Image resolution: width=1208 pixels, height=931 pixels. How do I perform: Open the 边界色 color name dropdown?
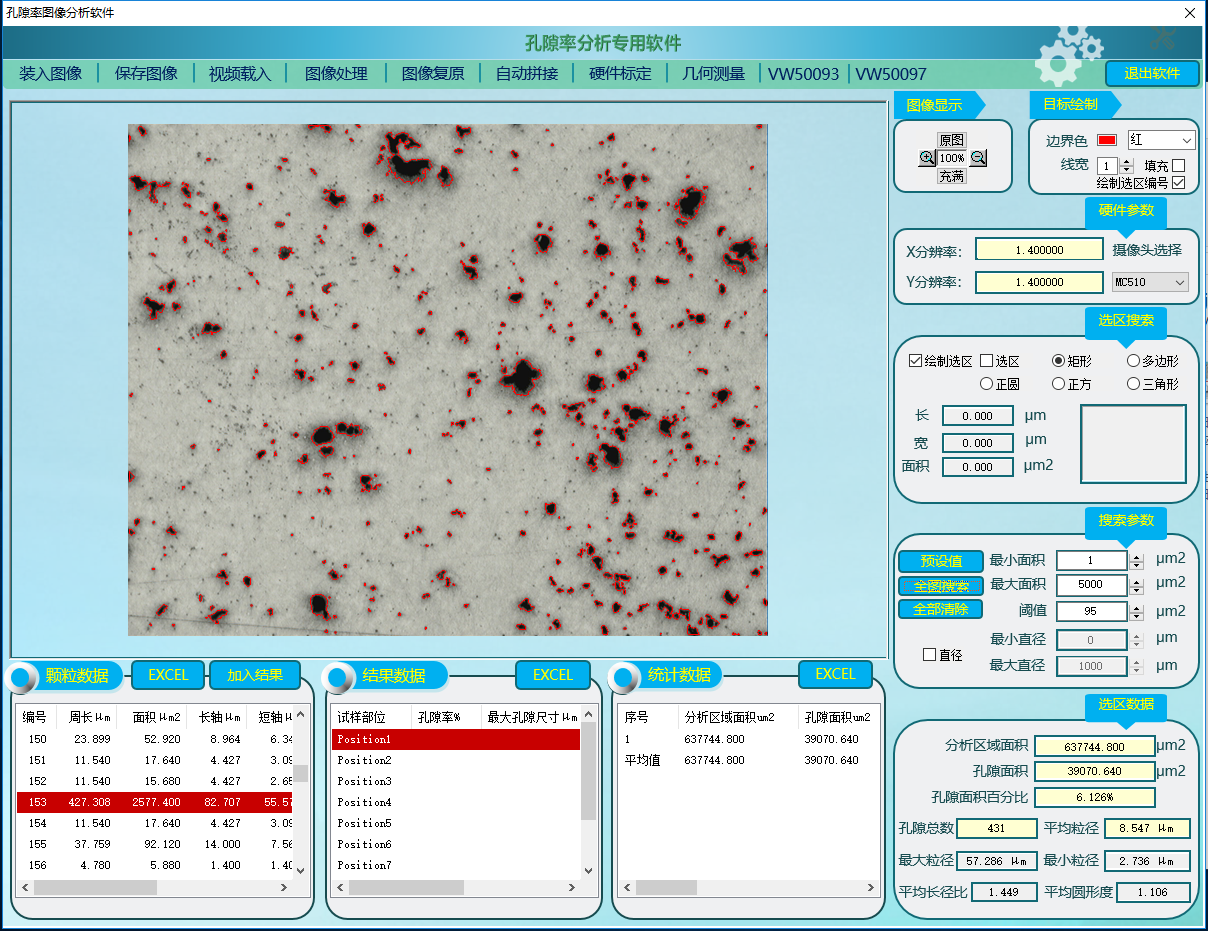point(1186,141)
